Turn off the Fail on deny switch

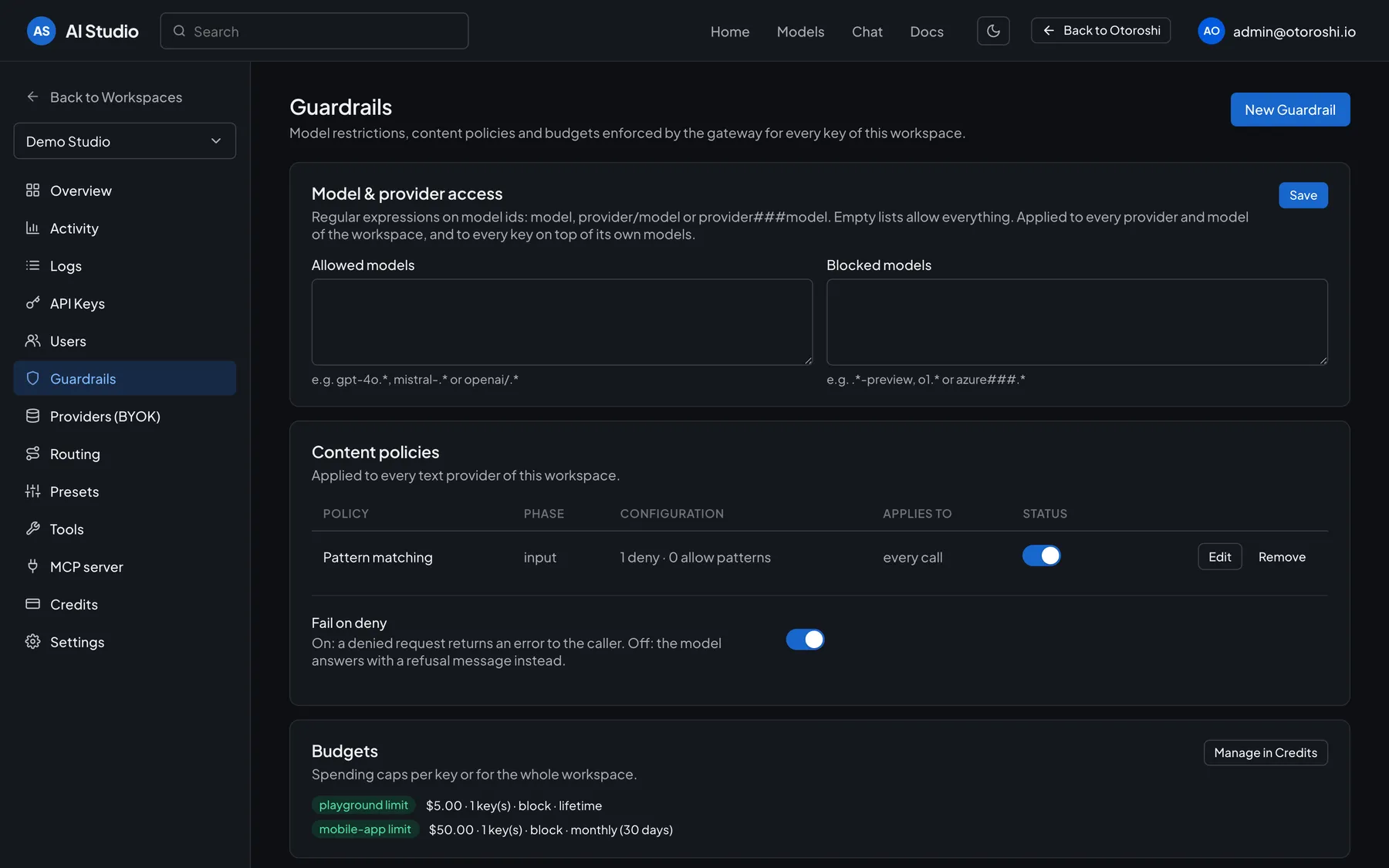click(805, 640)
